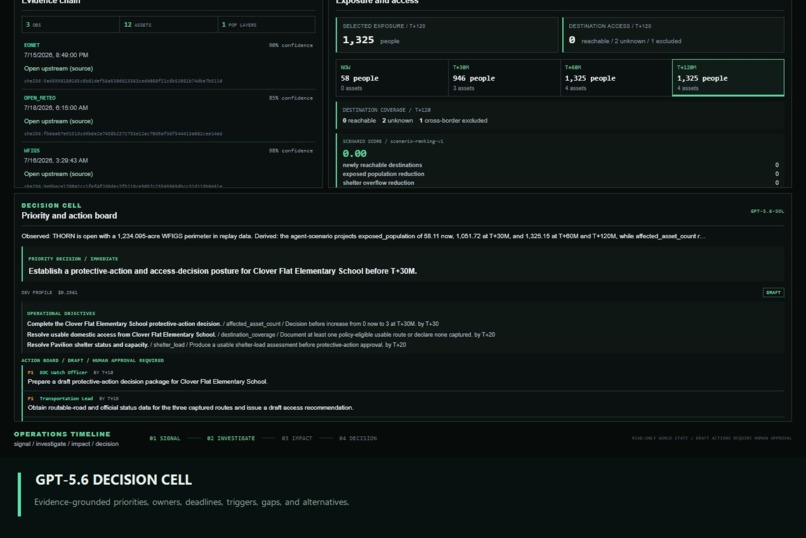Viewport: 806px width, 538px height.
Task: Select the T+30M 946 people card
Action: [504, 78]
